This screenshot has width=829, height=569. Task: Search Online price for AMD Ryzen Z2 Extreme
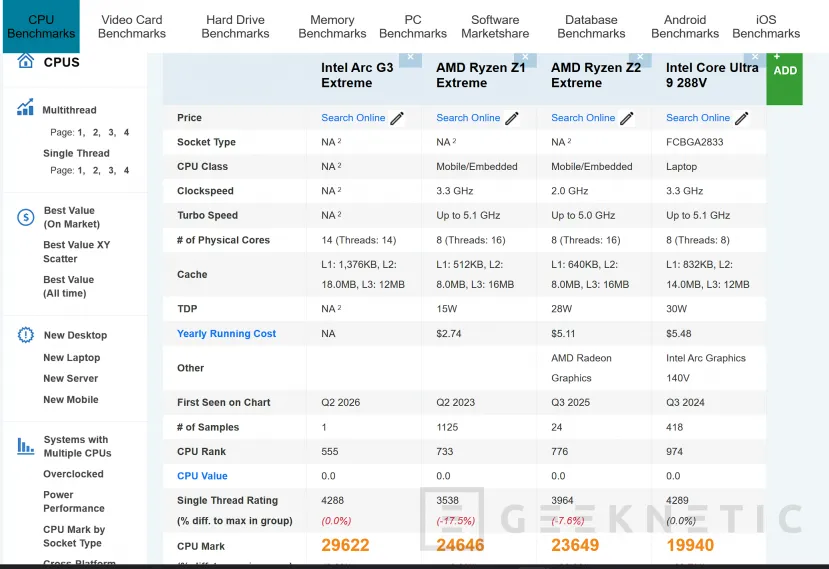click(583, 118)
